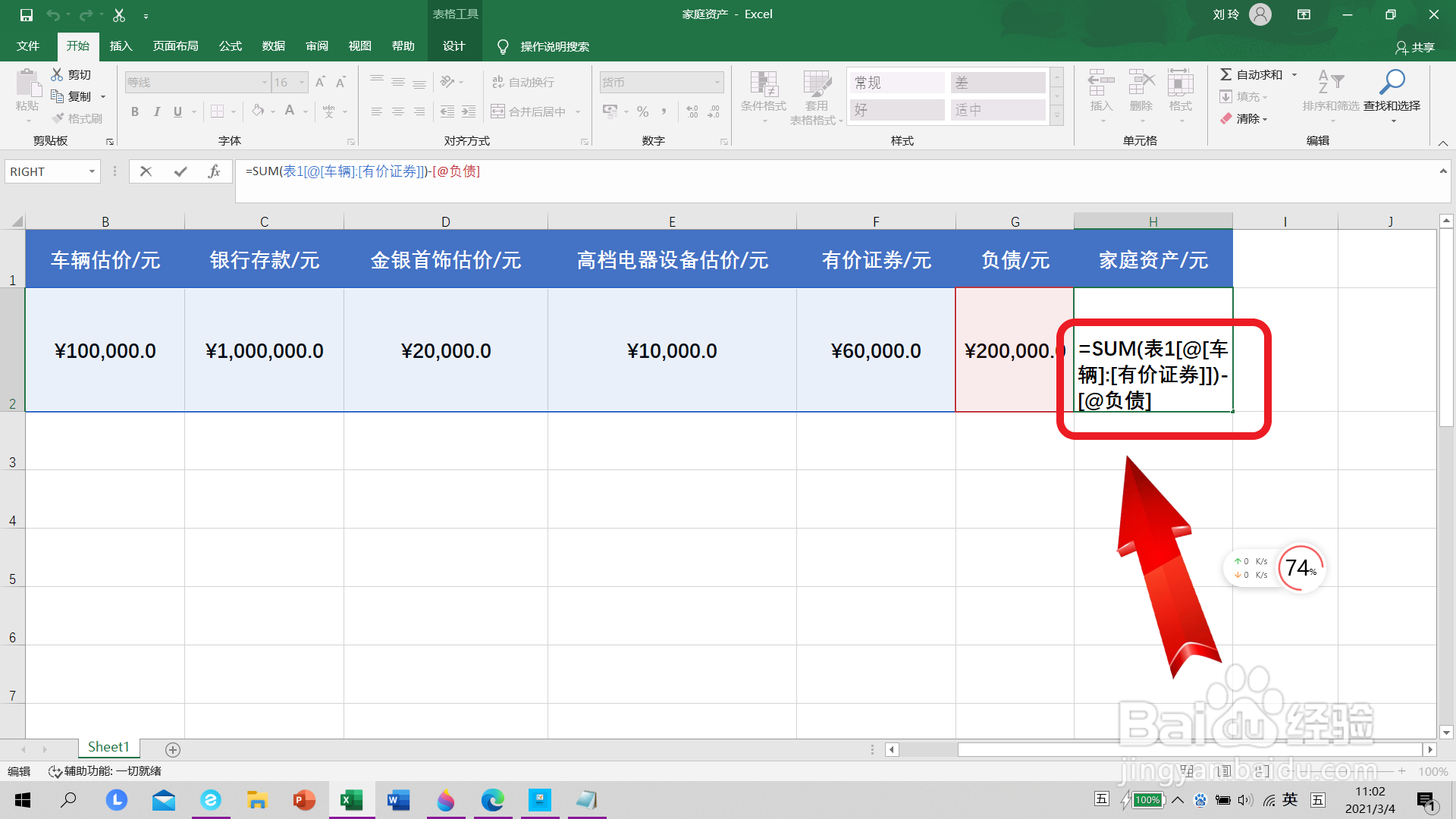1456x819 pixels.
Task: Switch to Data (数据) tab
Action: (273, 46)
